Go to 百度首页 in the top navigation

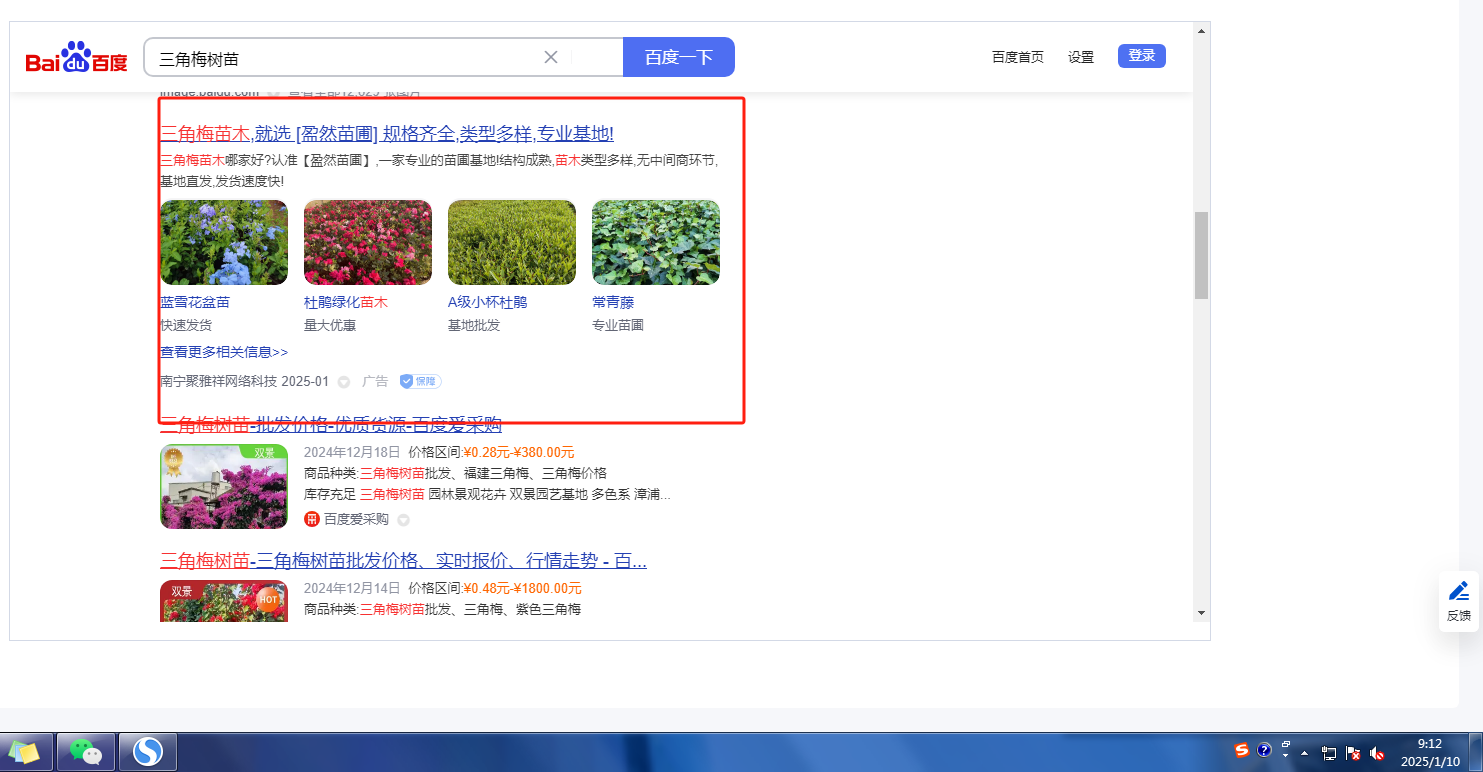click(x=1017, y=57)
